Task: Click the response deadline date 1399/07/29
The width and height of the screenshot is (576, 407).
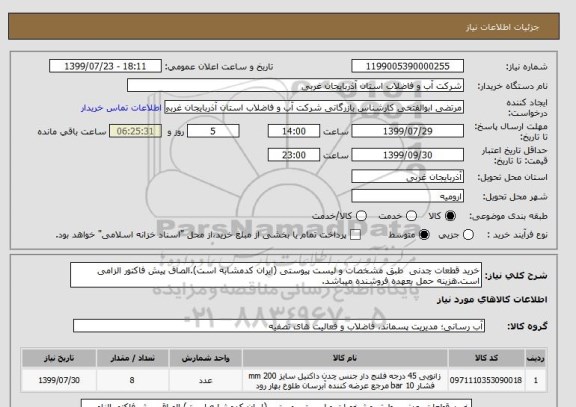Action: [407, 131]
